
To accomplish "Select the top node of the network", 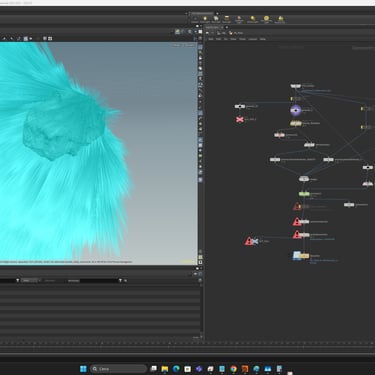I will (x=296, y=86).
